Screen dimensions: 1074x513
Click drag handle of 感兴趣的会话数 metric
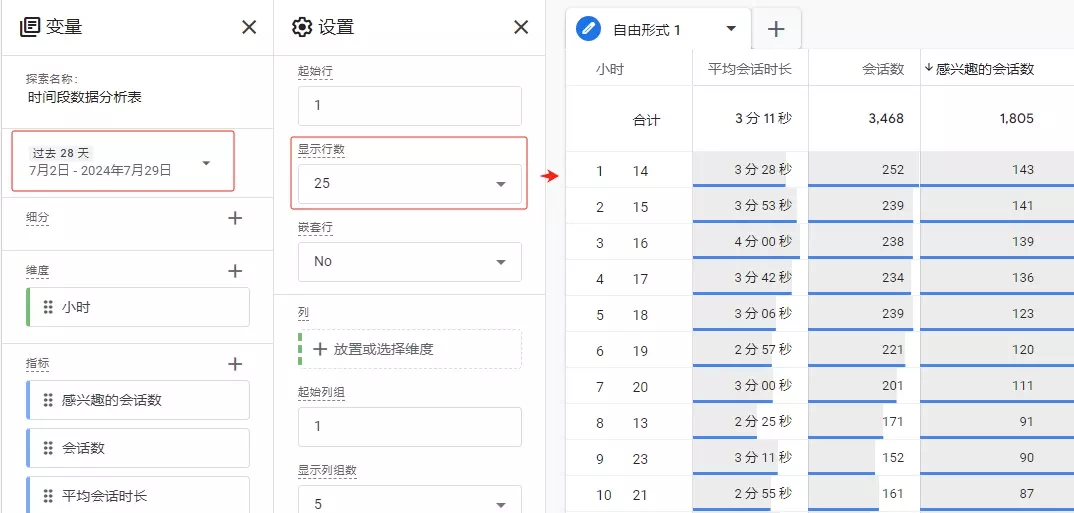point(48,400)
